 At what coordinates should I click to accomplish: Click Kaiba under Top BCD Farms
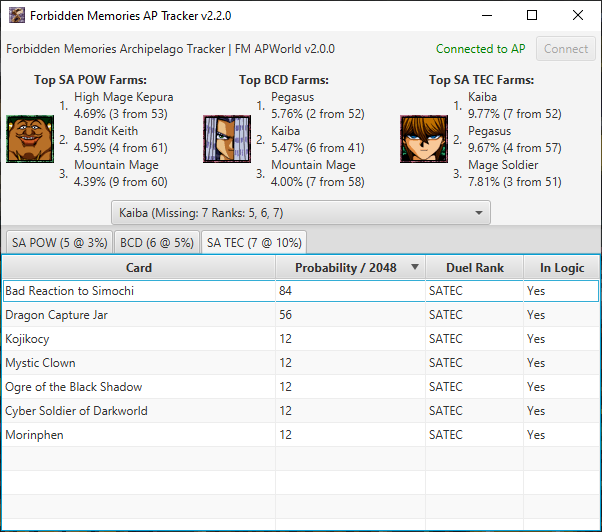pyautogui.click(x=318, y=139)
